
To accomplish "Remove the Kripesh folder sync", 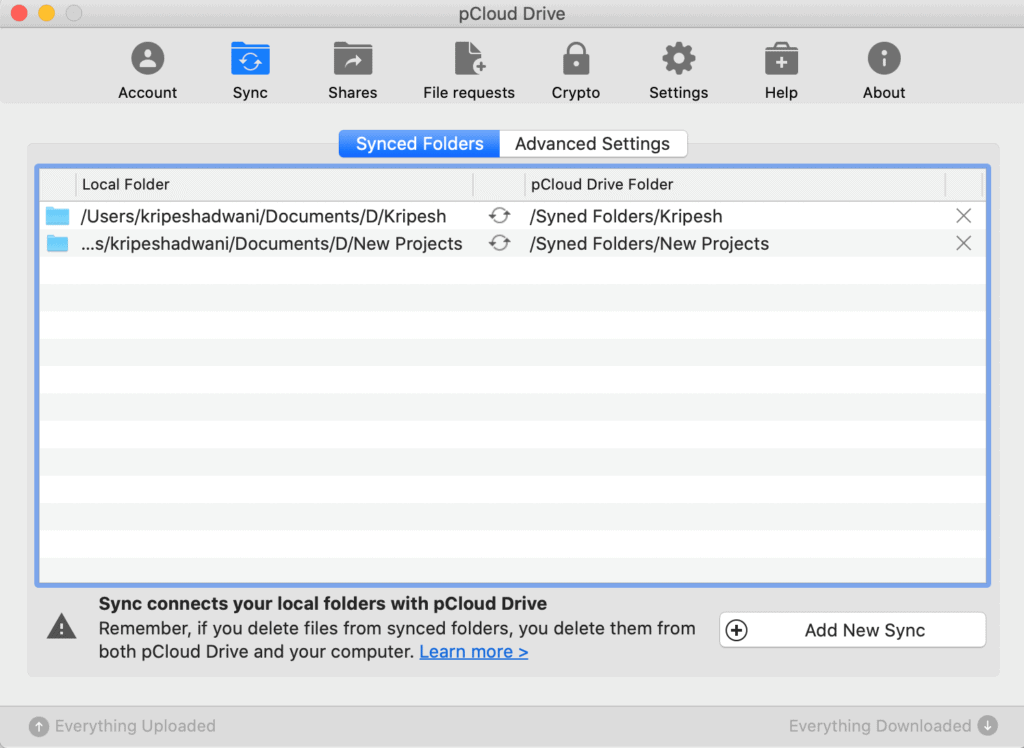I will pos(963,216).
